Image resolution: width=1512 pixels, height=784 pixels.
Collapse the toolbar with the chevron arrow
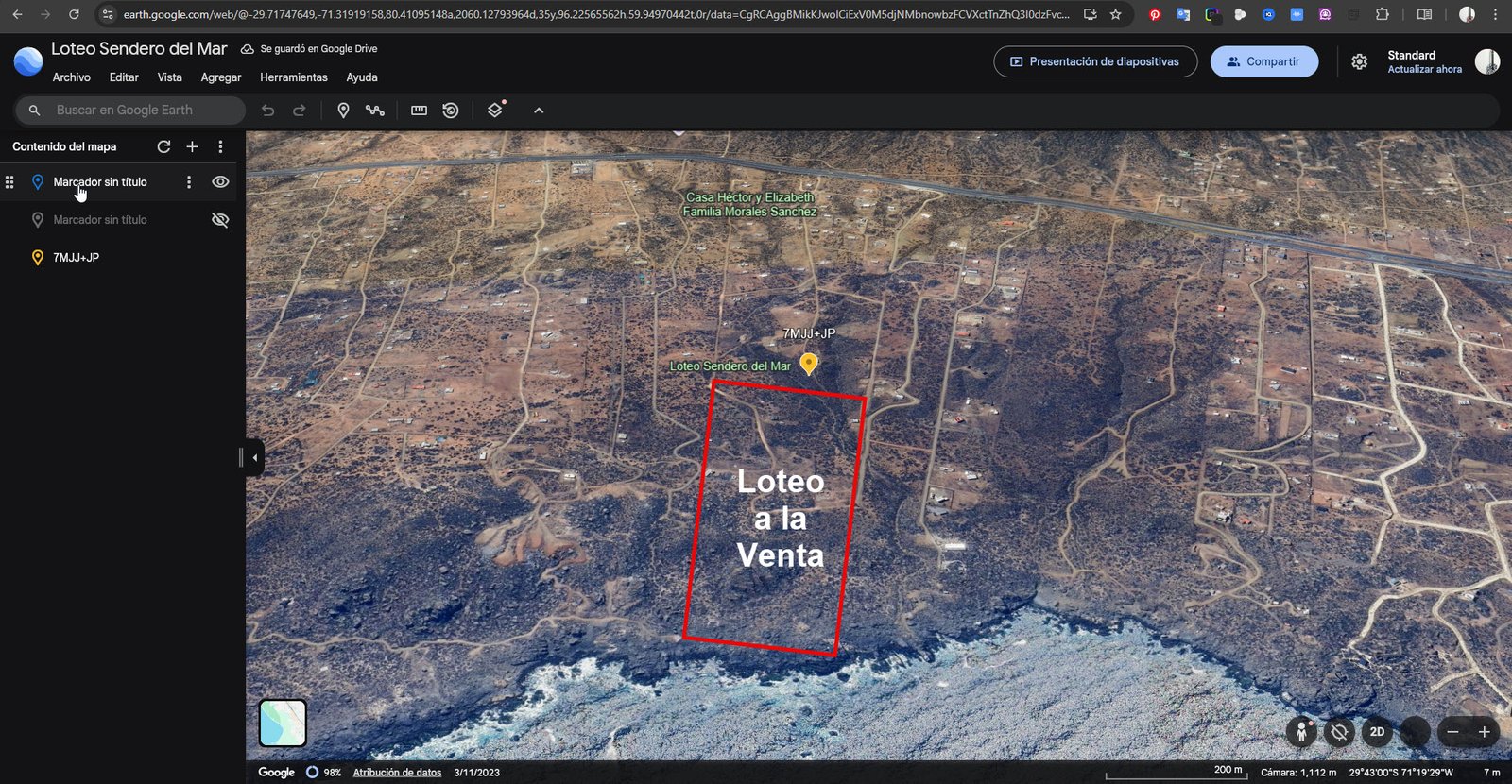(x=539, y=111)
